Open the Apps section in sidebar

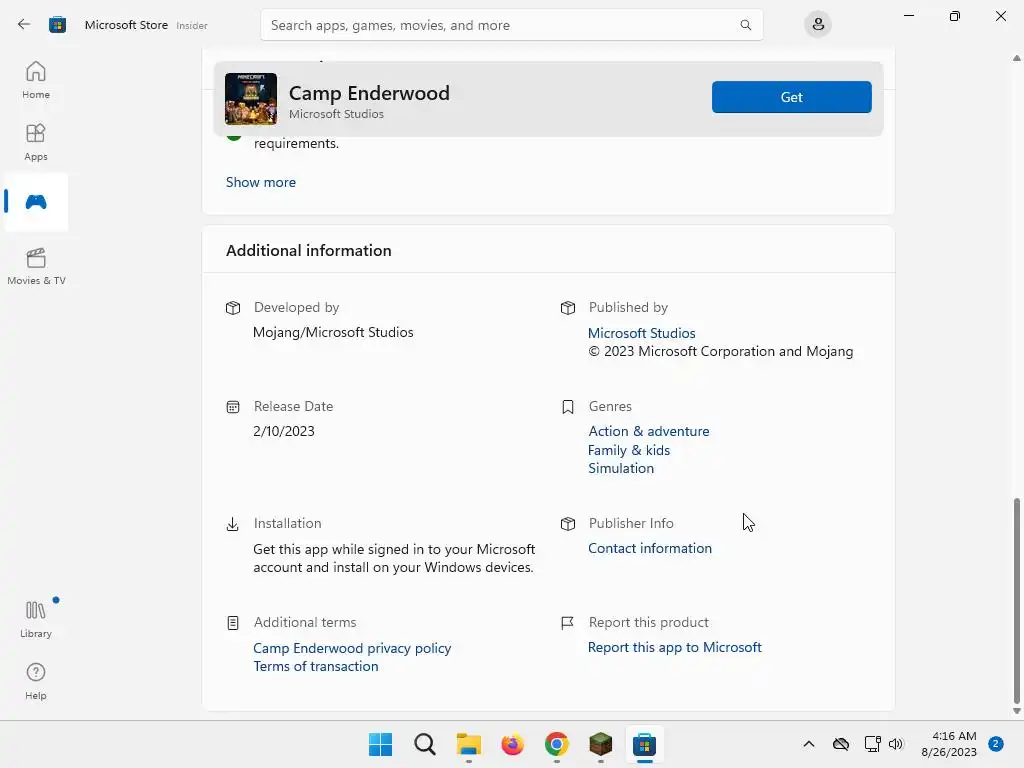36,142
